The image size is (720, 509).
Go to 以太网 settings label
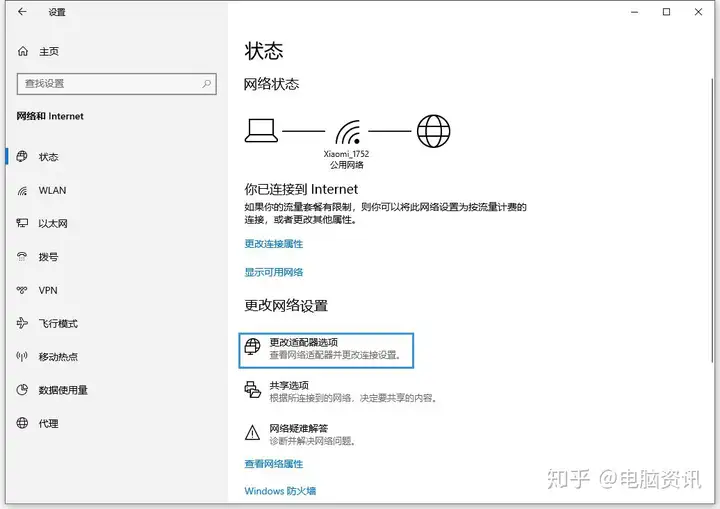53,224
